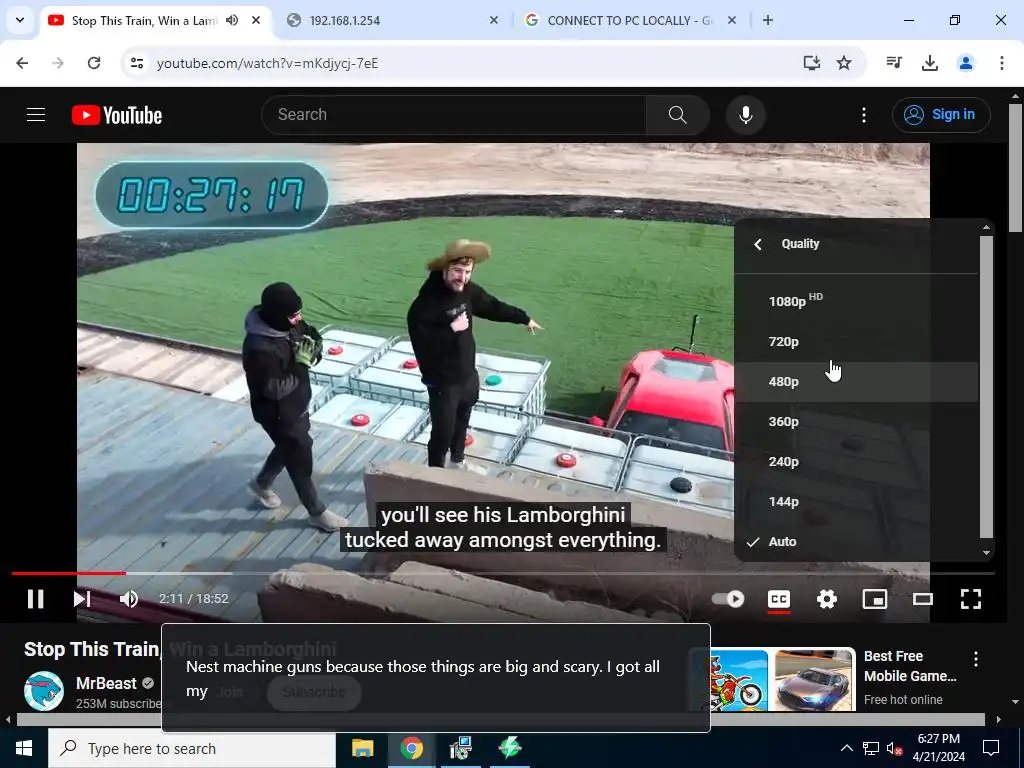Open the MrBeast channel name
The width and height of the screenshot is (1024, 768).
click(x=106, y=683)
